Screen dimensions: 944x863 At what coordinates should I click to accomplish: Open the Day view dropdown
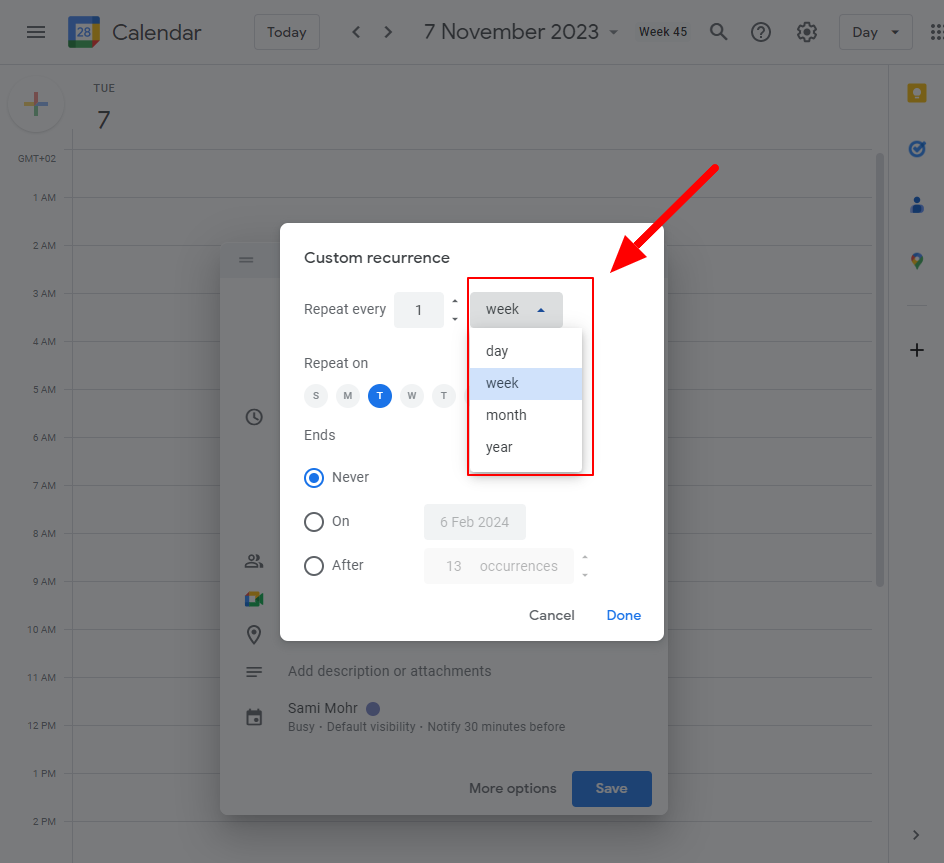tap(875, 32)
